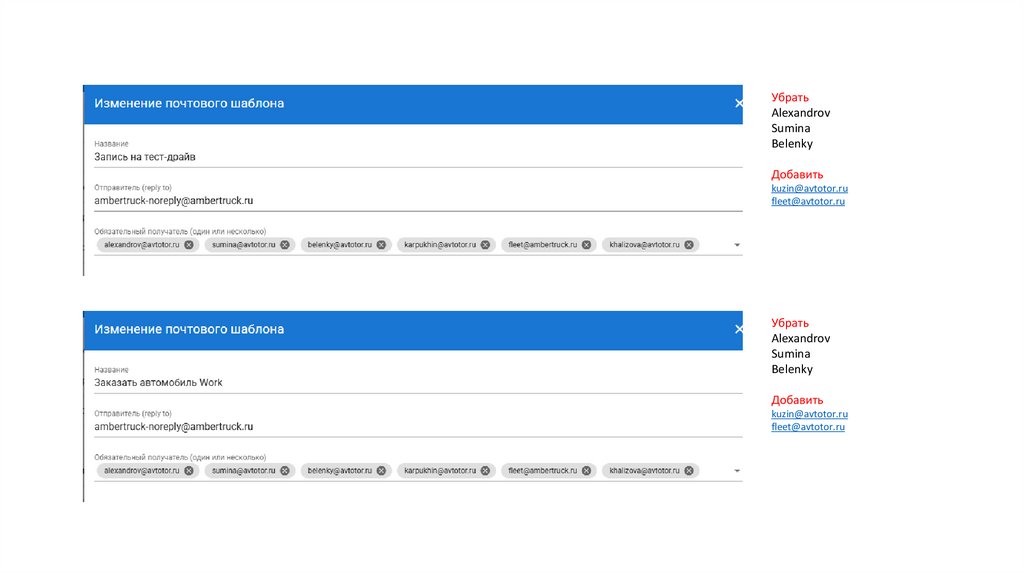
Task: Close the Заказать автомобиль Work template dialog
Action: click(x=739, y=329)
